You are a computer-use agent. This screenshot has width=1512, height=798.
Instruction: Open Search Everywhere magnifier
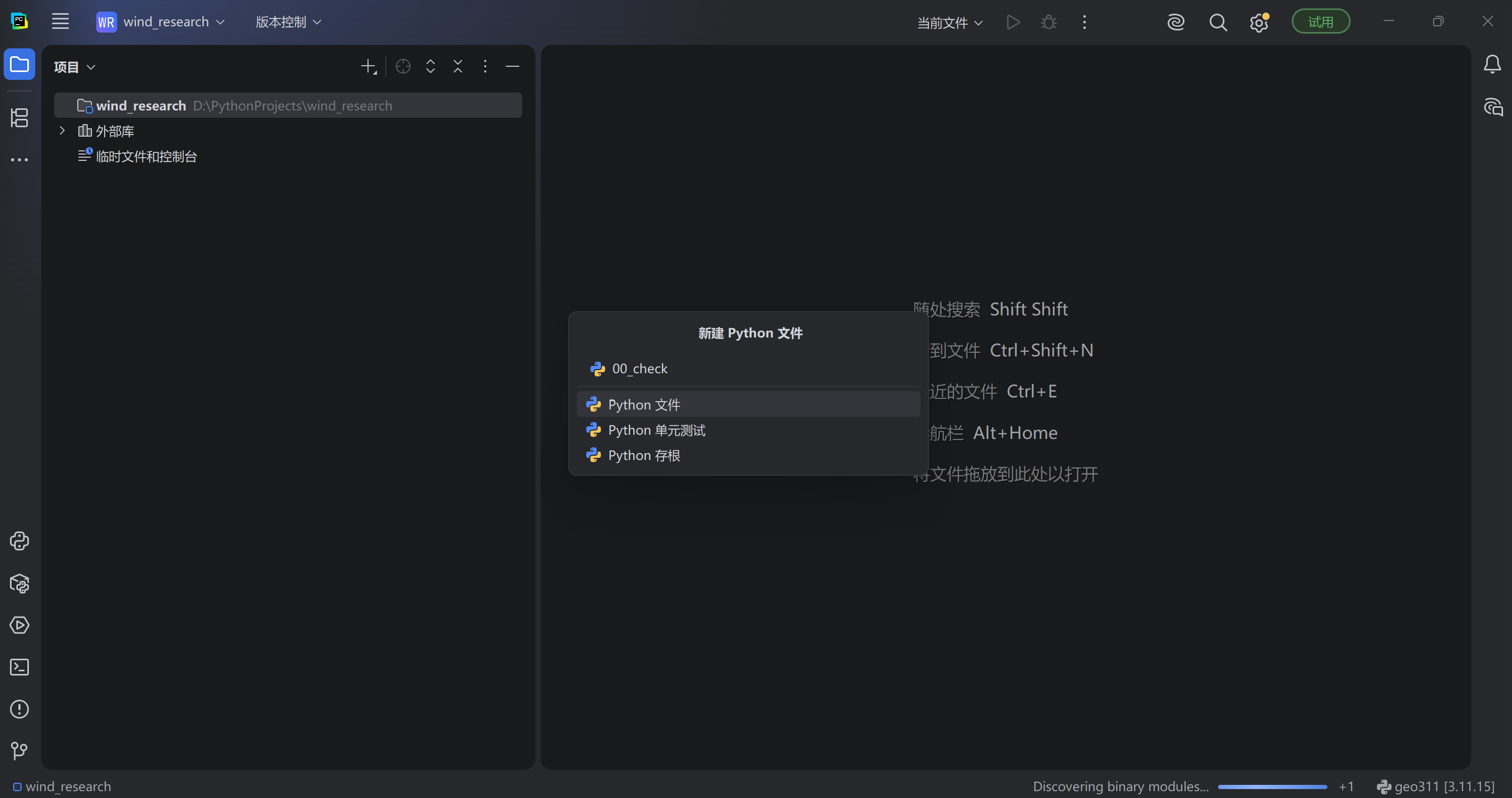(x=1218, y=22)
